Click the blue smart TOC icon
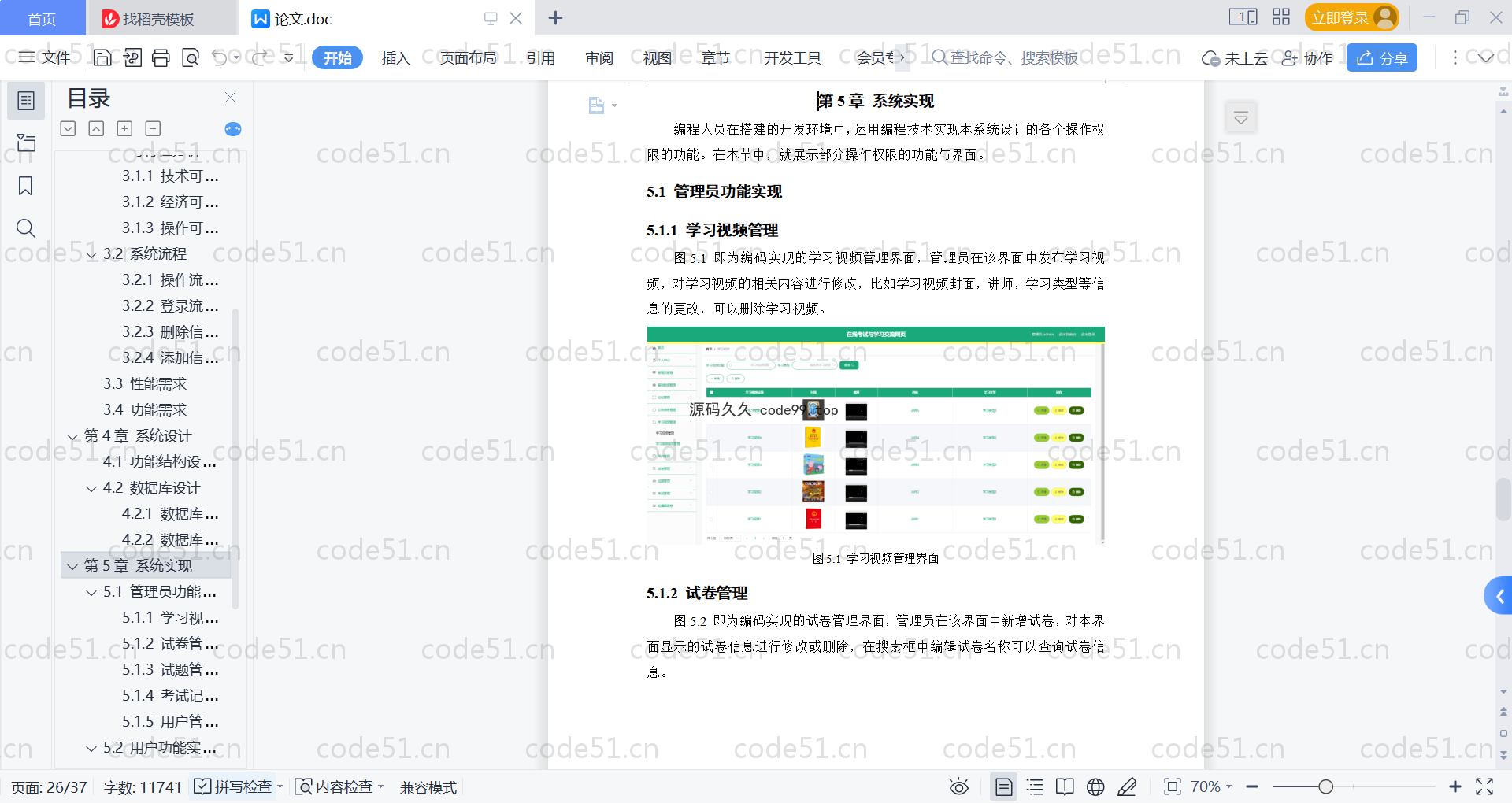 [x=233, y=129]
